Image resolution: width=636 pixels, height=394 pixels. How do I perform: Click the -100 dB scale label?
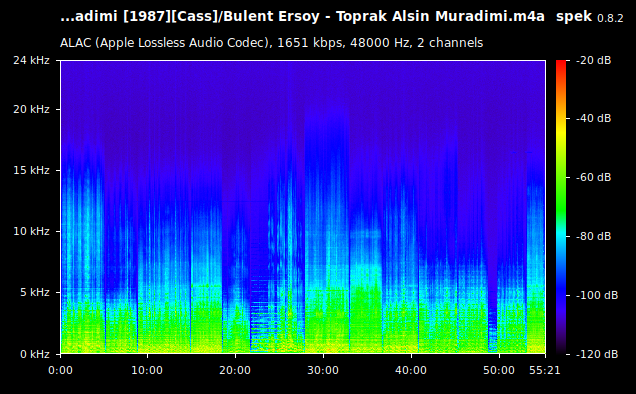tap(597, 295)
